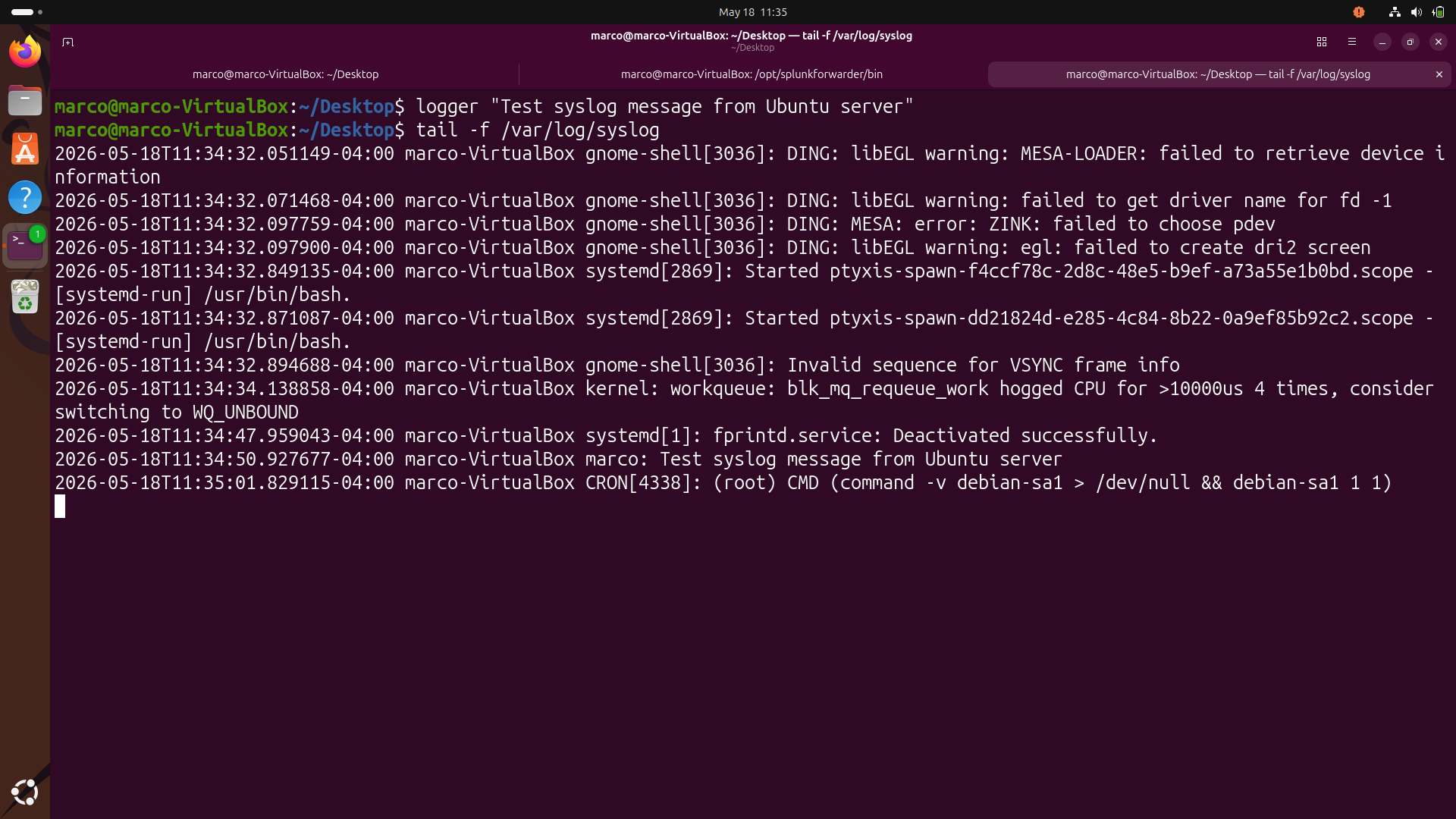Click the 'marco: Test syslog message from Ubuntu server' log line

pyautogui.click(x=558, y=459)
